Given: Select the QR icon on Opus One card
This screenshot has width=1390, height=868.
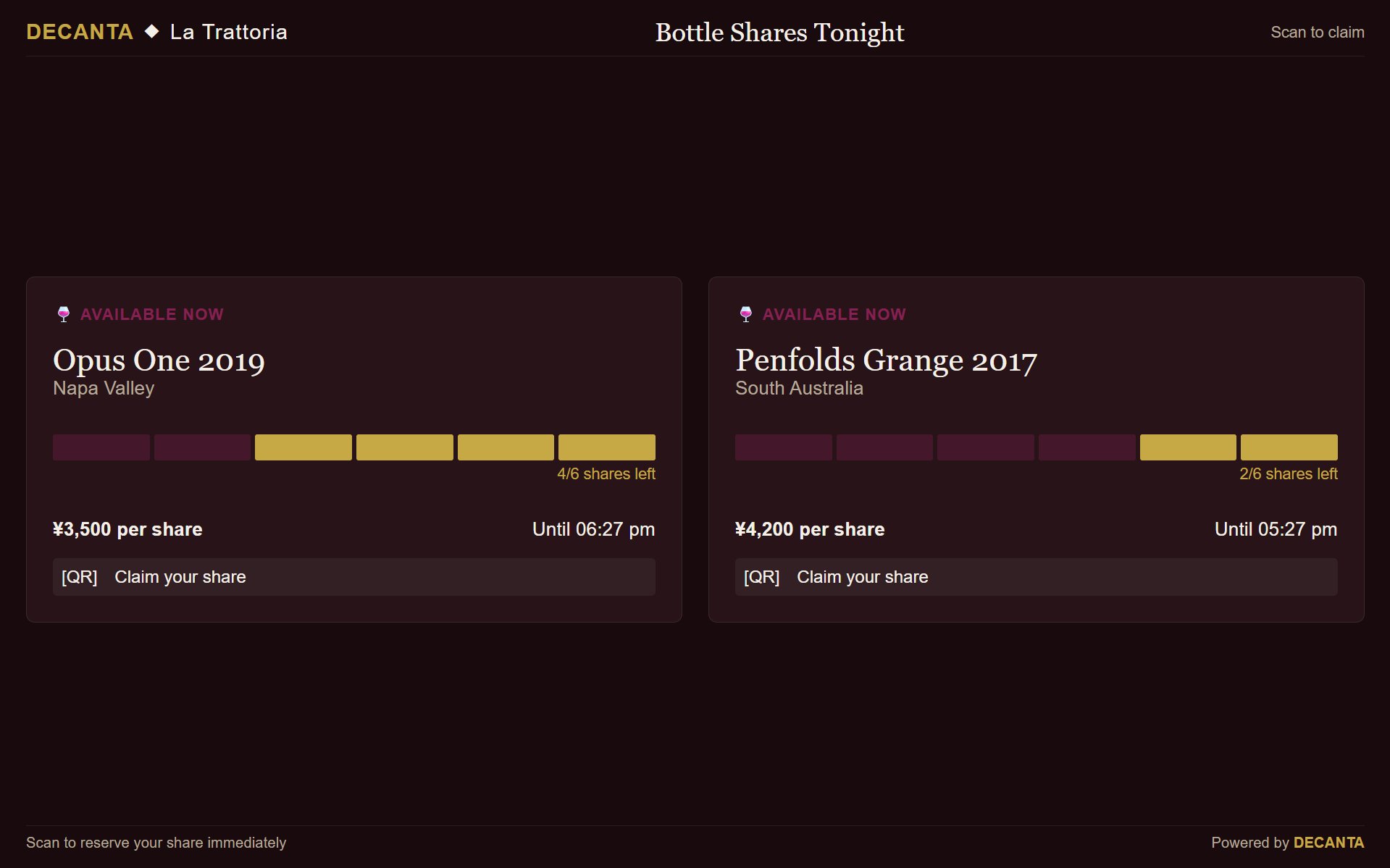Looking at the screenshot, I should (x=80, y=577).
